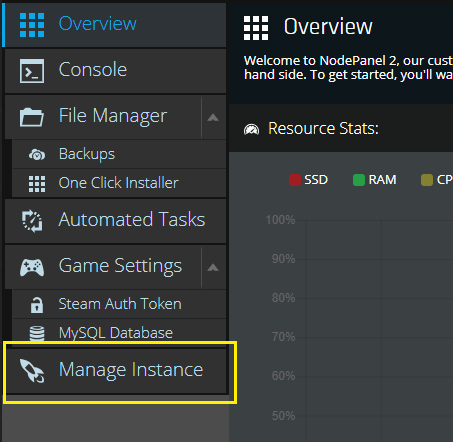Click the Game Settings gamepad icon
This screenshot has height=442, width=453.
click(32, 267)
